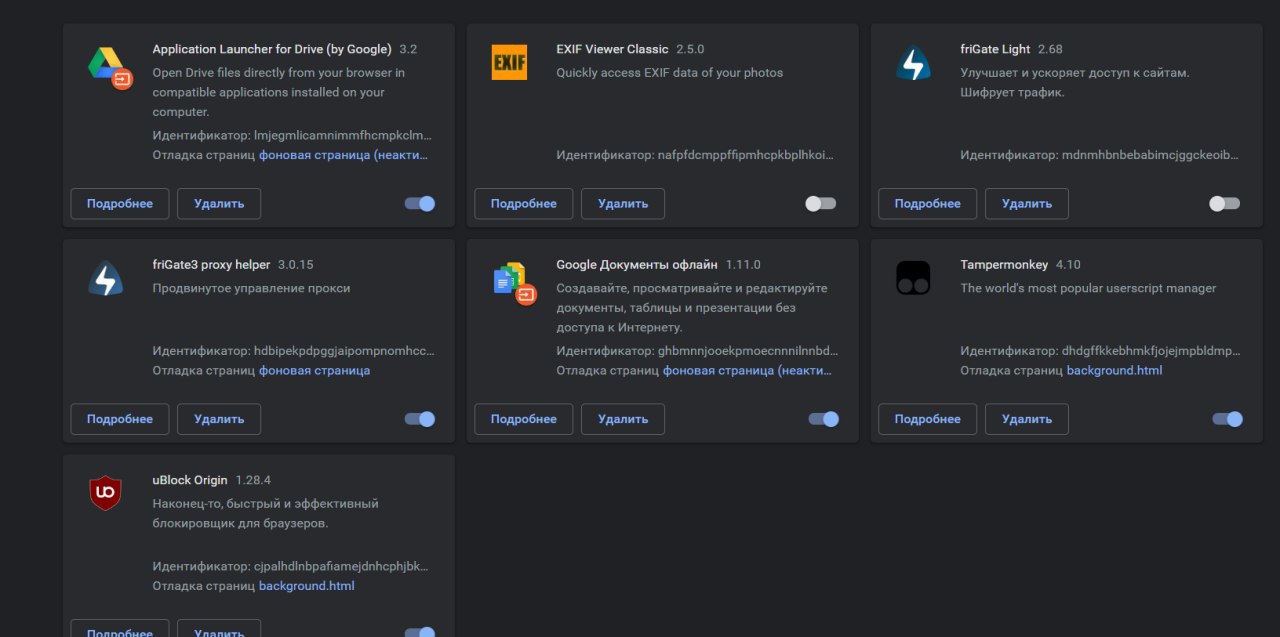The image size is (1280, 637).
Task: Select the uBlock Origin title text
Action: pos(190,480)
